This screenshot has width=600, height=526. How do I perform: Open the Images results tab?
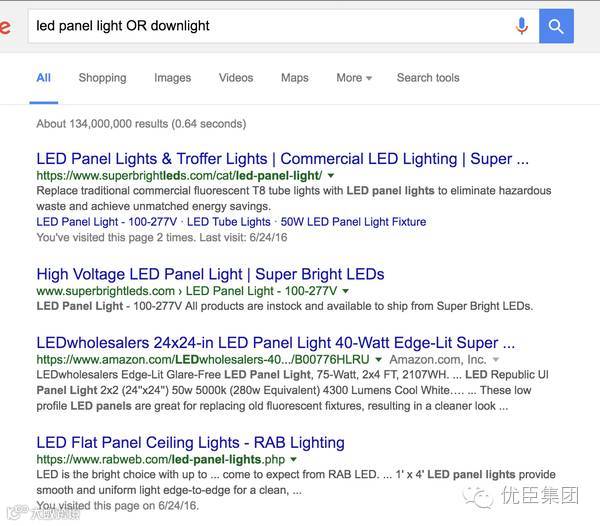click(172, 78)
